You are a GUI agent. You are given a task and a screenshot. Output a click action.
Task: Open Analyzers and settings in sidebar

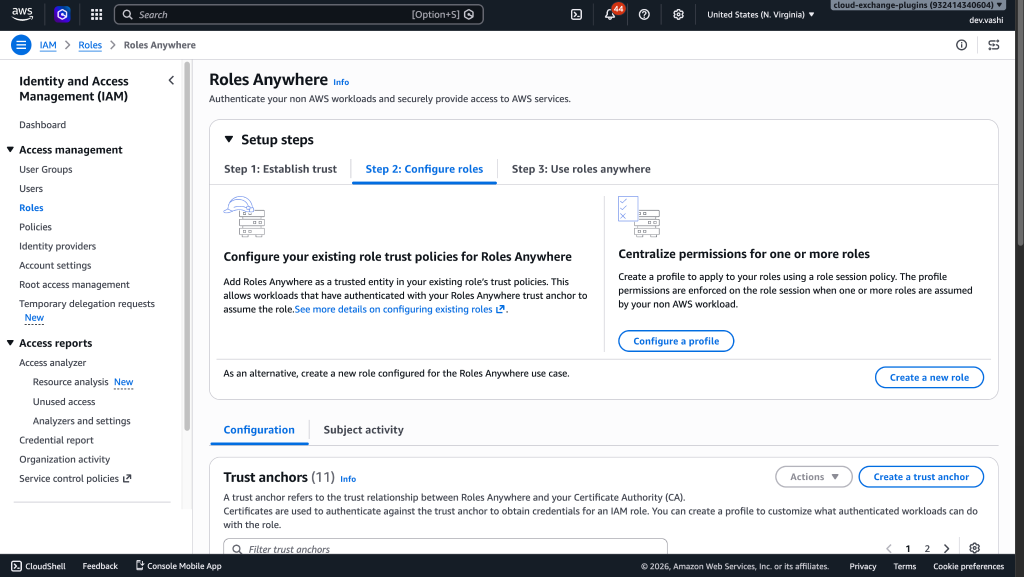[x=82, y=421]
